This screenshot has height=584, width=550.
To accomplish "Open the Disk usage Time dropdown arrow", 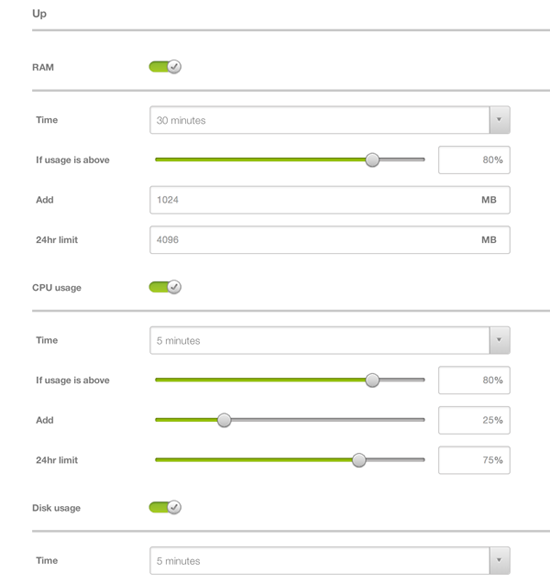I will (499, 561).
